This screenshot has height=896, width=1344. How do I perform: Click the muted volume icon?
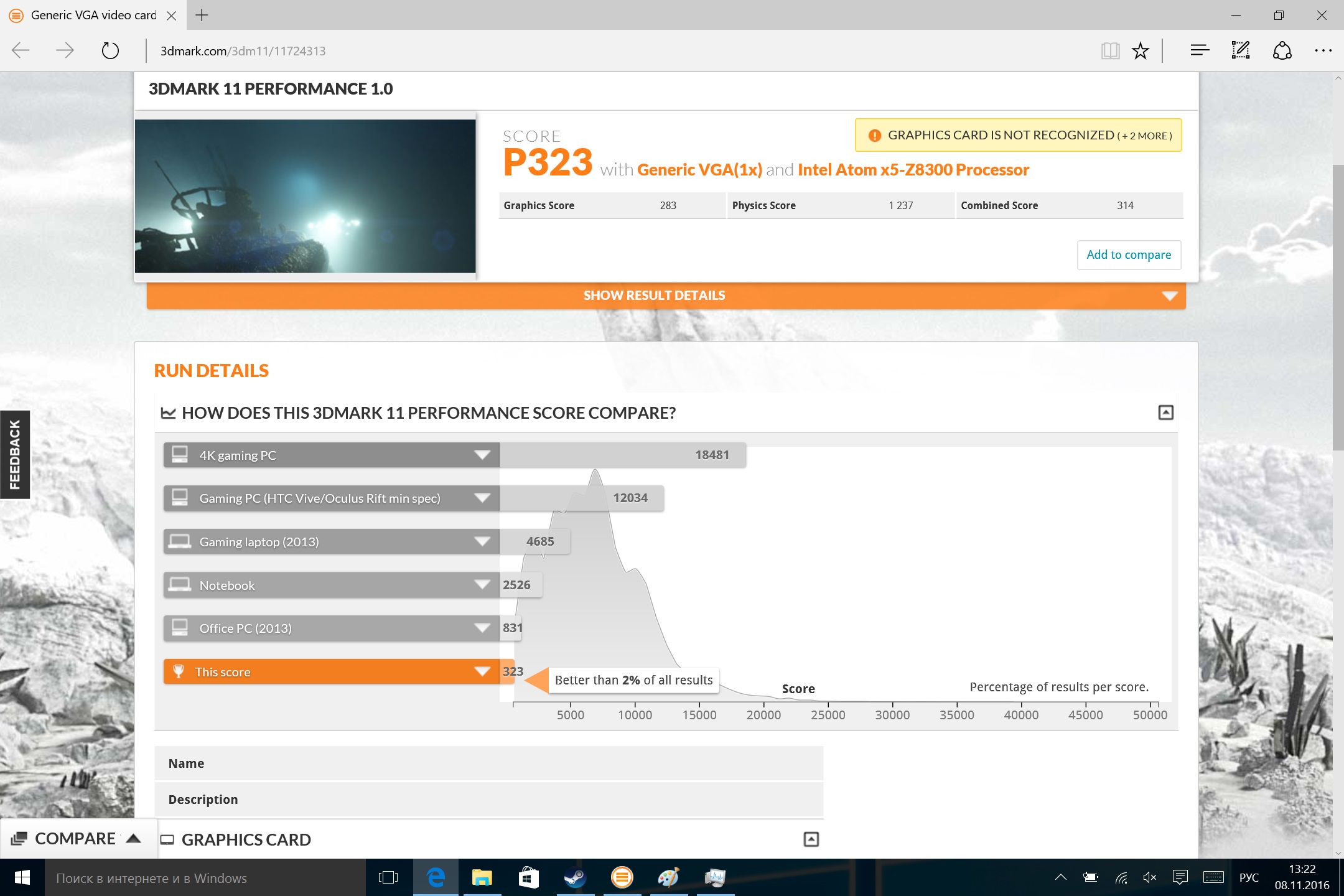click(x=1150, y=877)
